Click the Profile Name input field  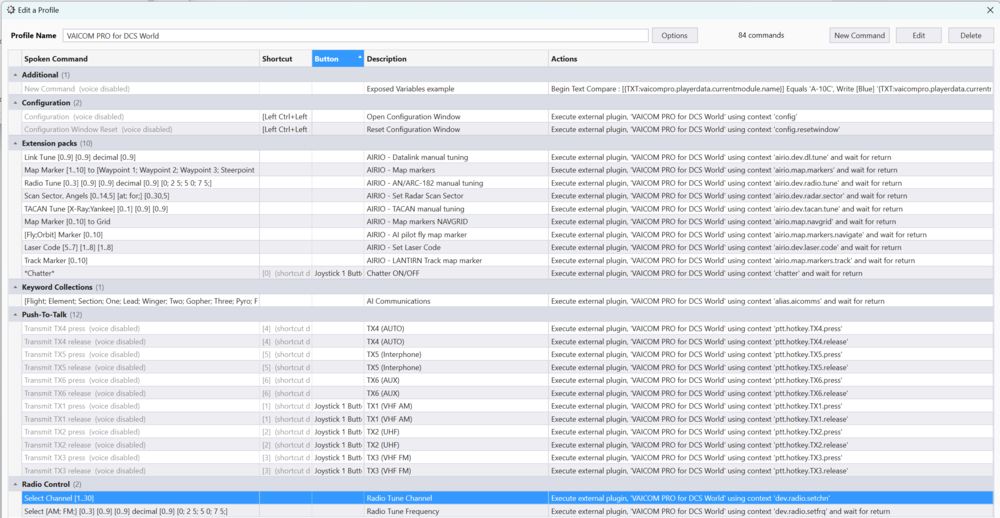(355, 36)
